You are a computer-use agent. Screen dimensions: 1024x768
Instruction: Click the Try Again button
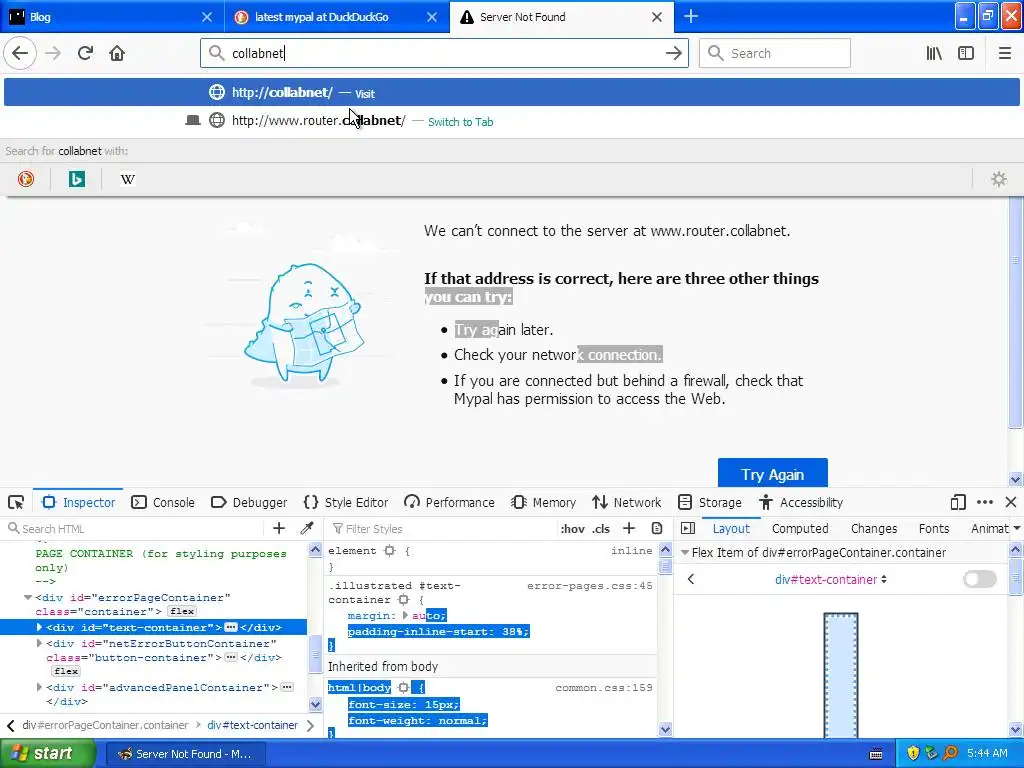point(773,473)
